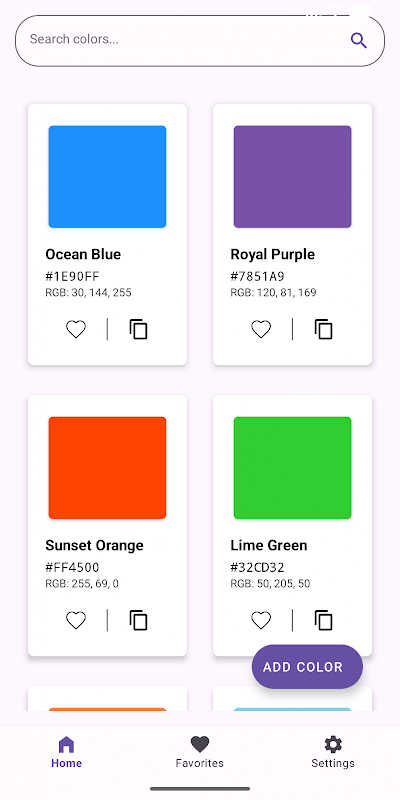The height and width of the screenshot is (800, 400).
Task: Select the Royal Purple color swatch
Action: coord(292,177)
